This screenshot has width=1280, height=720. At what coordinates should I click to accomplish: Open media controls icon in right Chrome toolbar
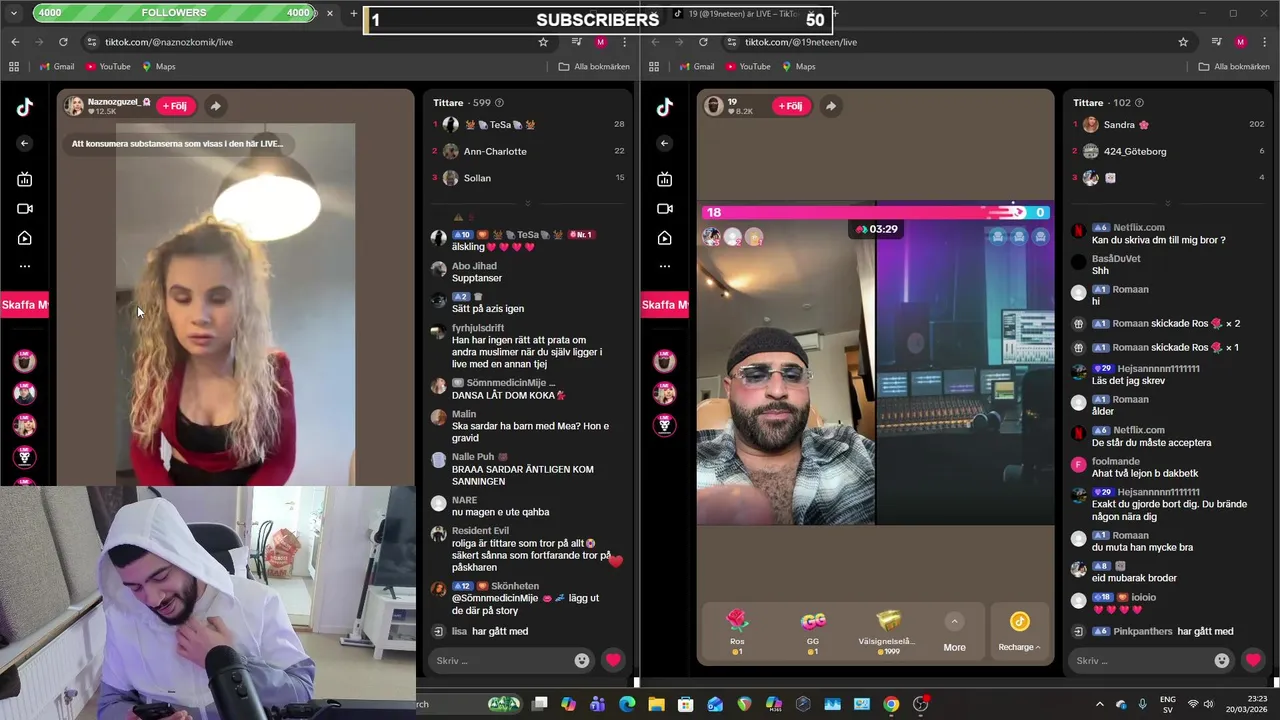[1217, 42]
